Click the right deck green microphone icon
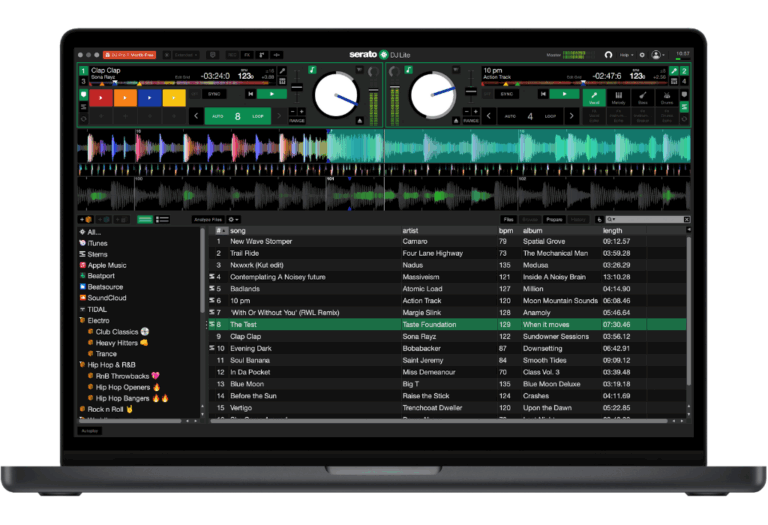 674,71
